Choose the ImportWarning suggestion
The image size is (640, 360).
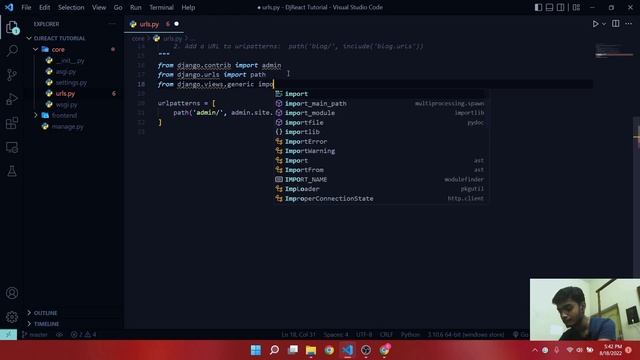pyautogui.click(x=380, y=151)
